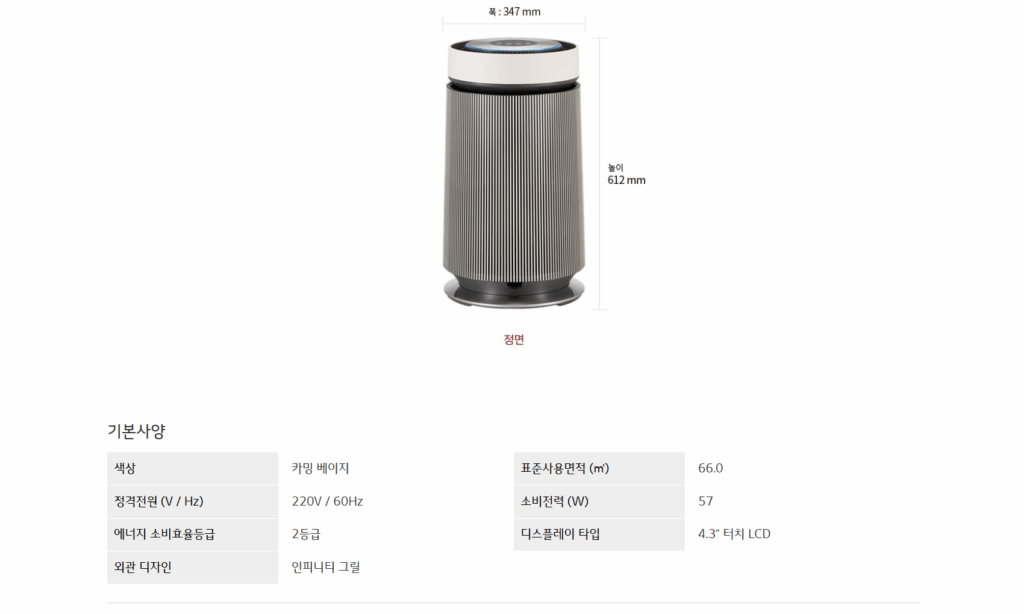This screenshot has height=614, width=1024.
Task: Click the 폭 : 347 mm width dimension
Action: point(515,12)
